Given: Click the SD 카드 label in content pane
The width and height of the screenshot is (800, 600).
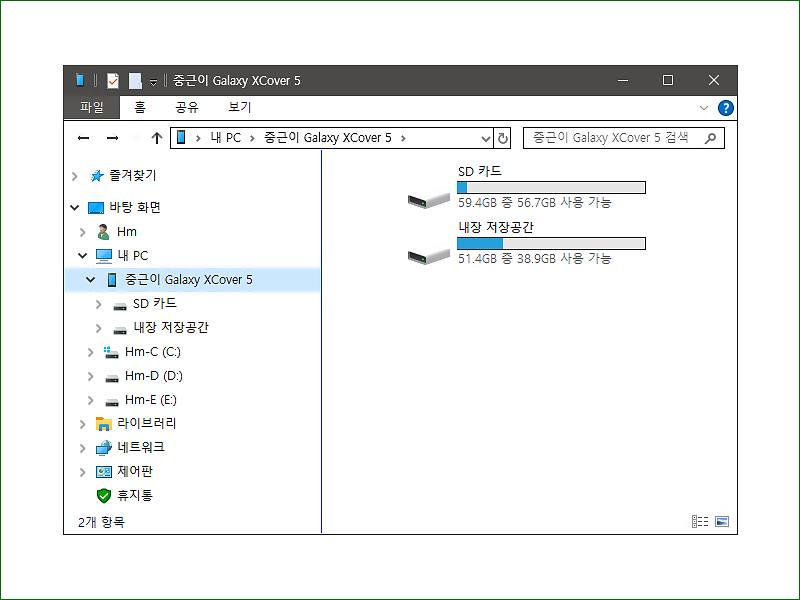Looking at the screenshot, I should pyautogui.click(x=480, y=171).
